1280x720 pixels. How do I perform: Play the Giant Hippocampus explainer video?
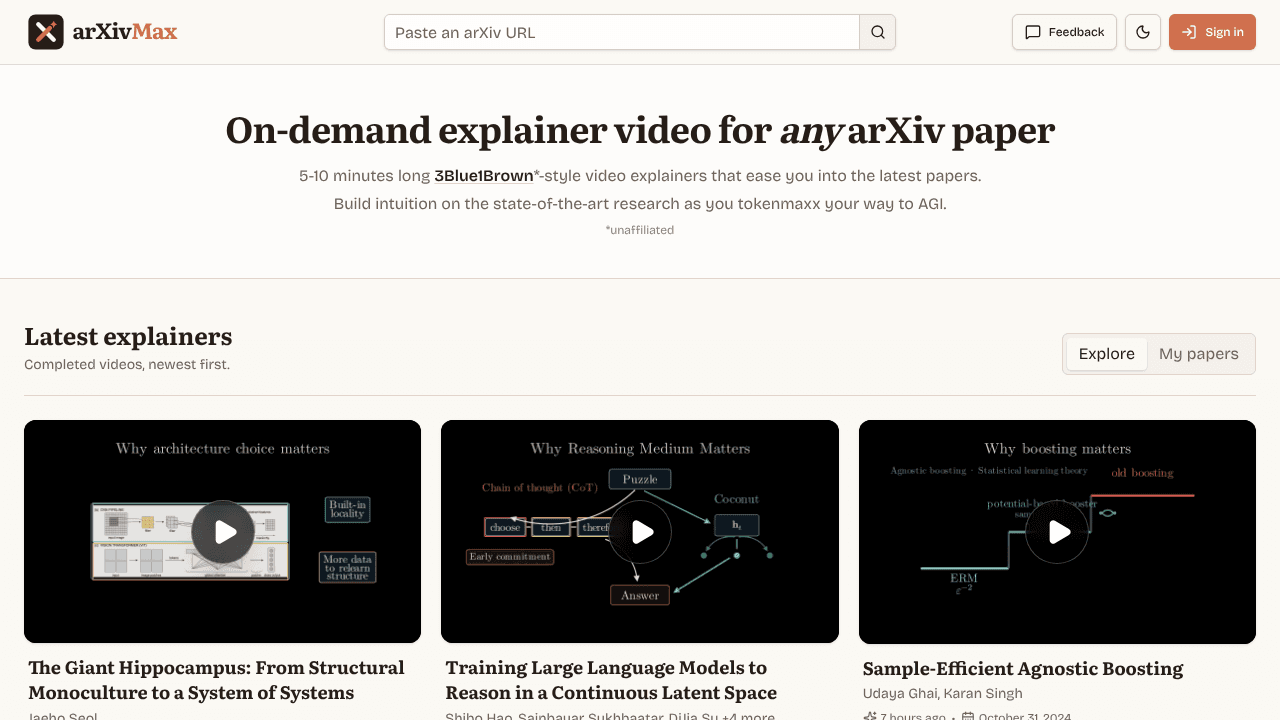(223, 532)
